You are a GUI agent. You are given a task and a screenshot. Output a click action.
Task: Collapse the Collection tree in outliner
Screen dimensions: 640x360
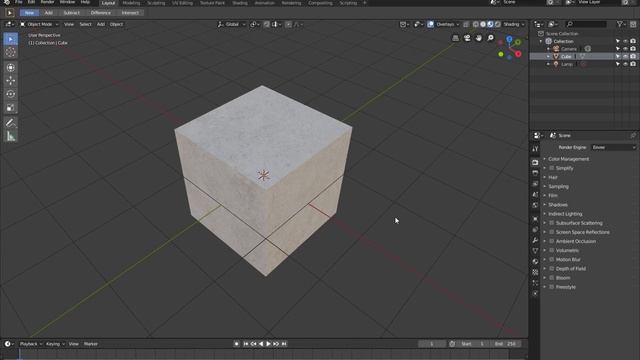pos(541,41)
